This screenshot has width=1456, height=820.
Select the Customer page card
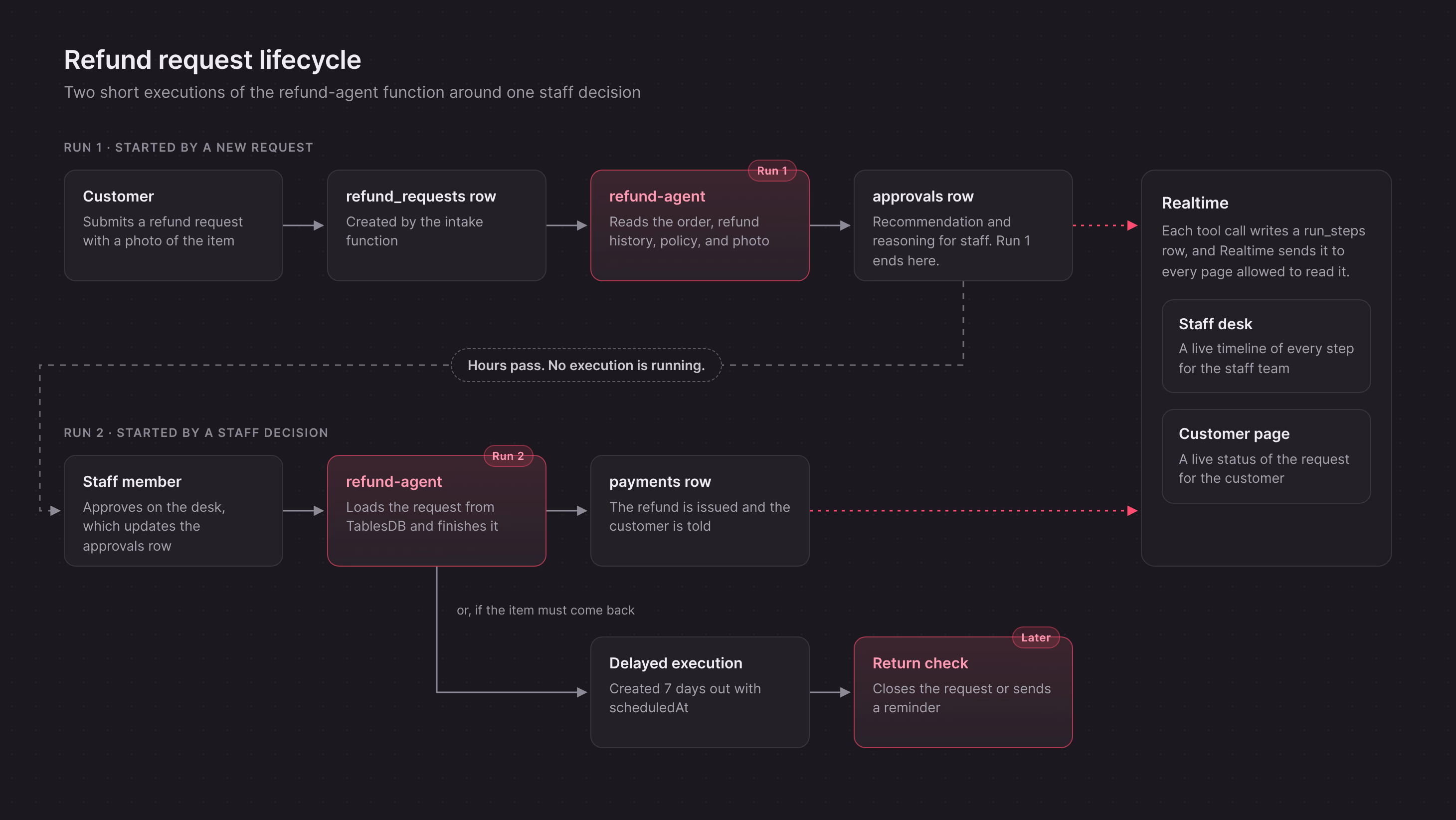(1266, 456)
